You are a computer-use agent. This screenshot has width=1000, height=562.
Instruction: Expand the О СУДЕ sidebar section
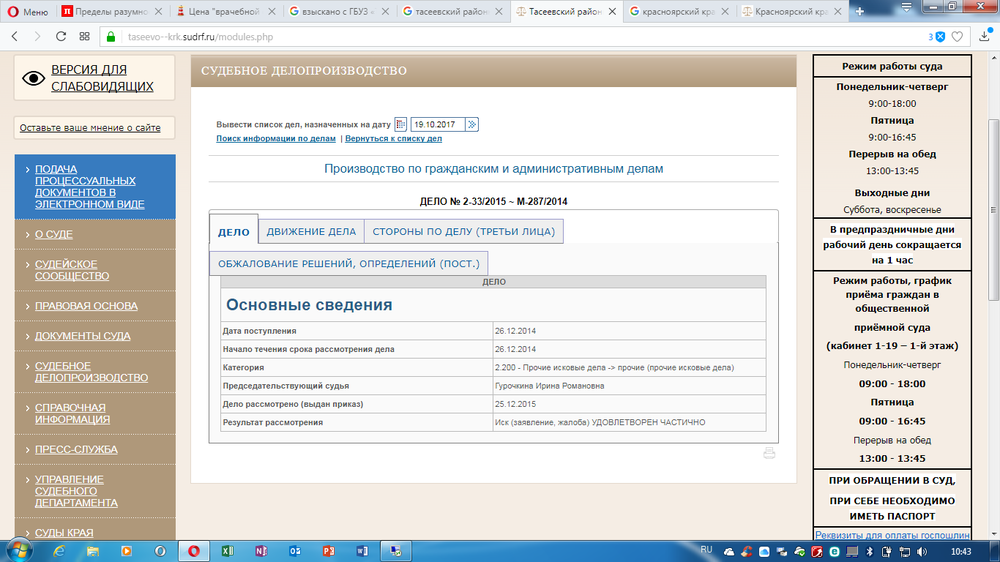click(54, 234)
